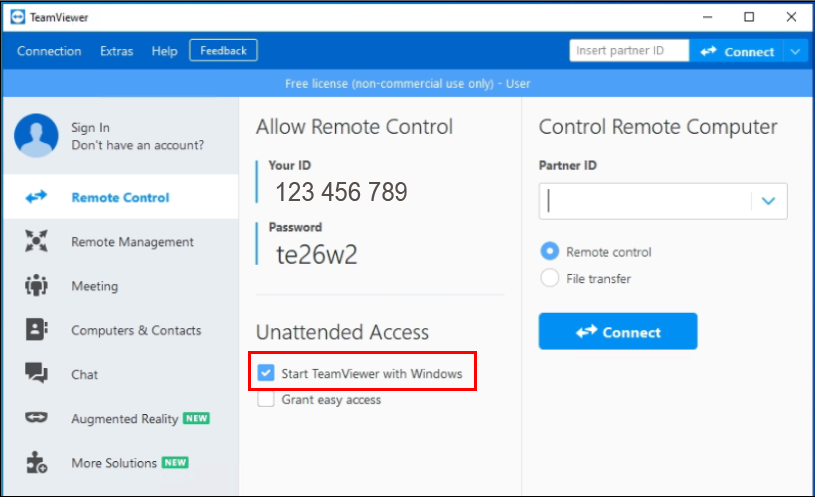
Task: Click the Computers & Contacts address book icon
Action: pos(36,330)
